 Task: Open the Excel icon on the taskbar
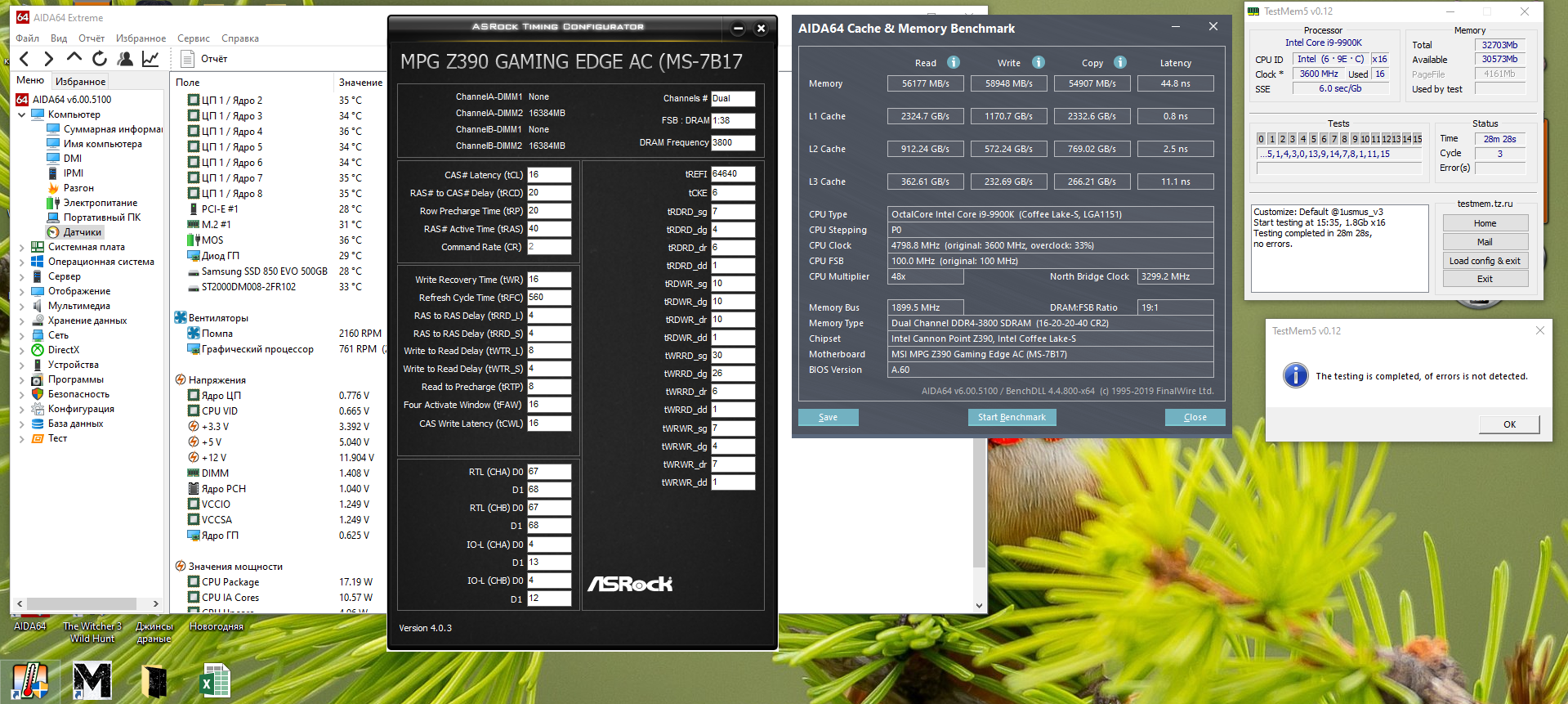216,680
